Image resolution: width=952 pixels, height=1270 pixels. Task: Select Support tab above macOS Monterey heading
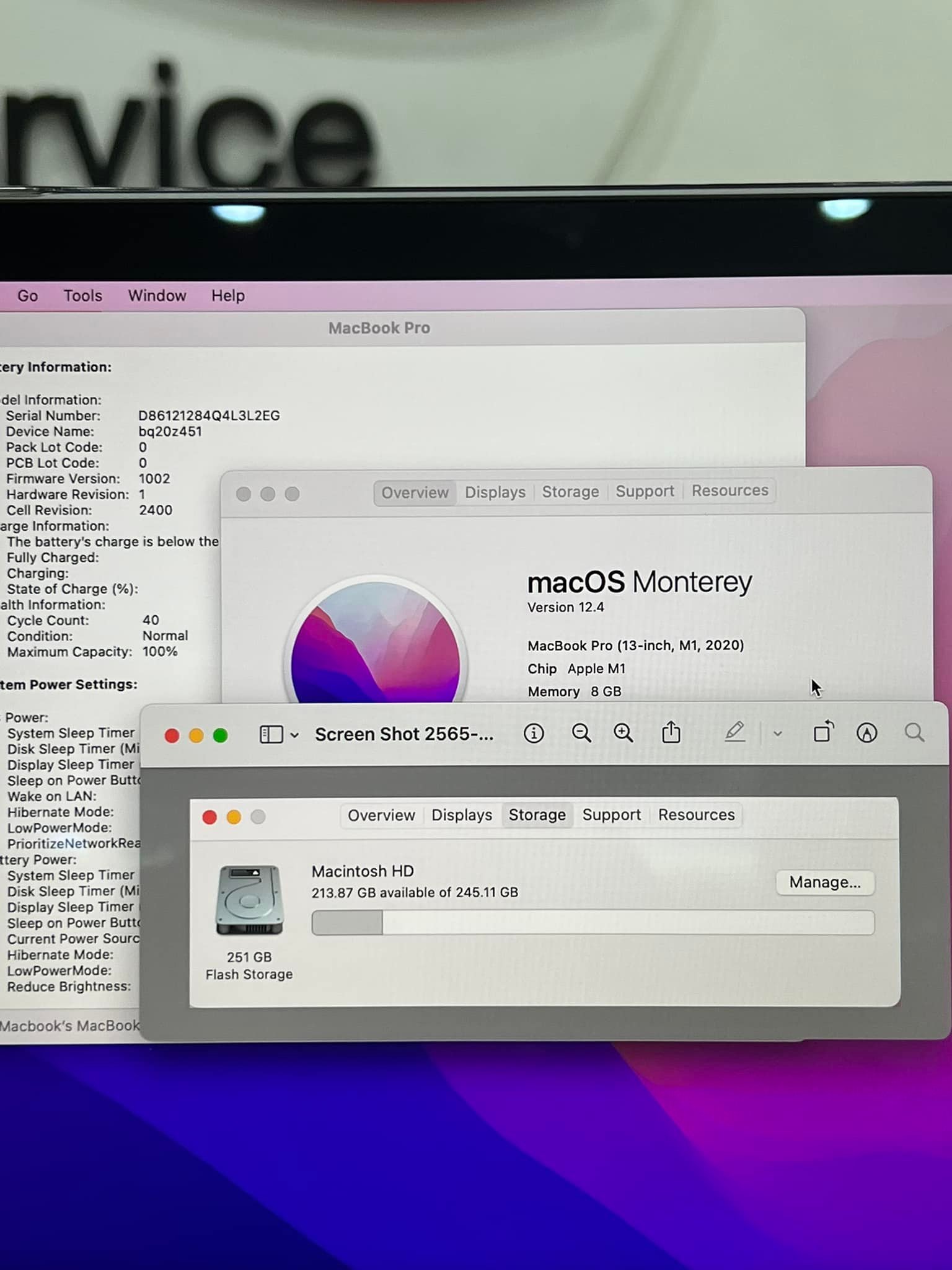(645, 491)
